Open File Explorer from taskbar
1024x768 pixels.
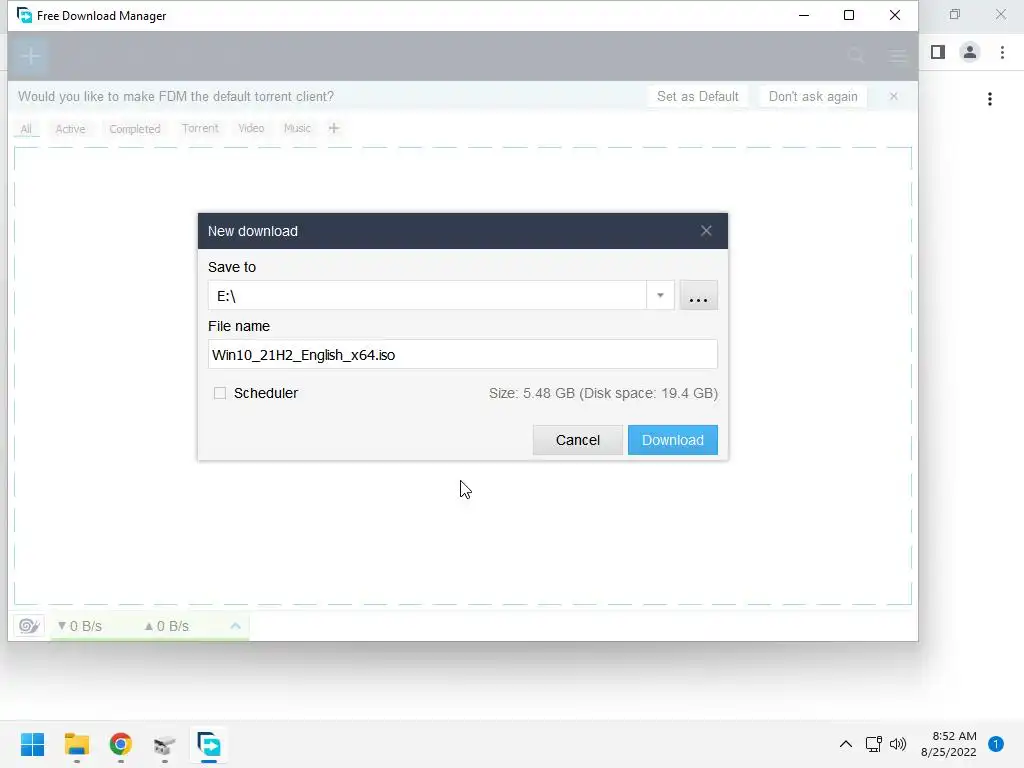[76, 744]
